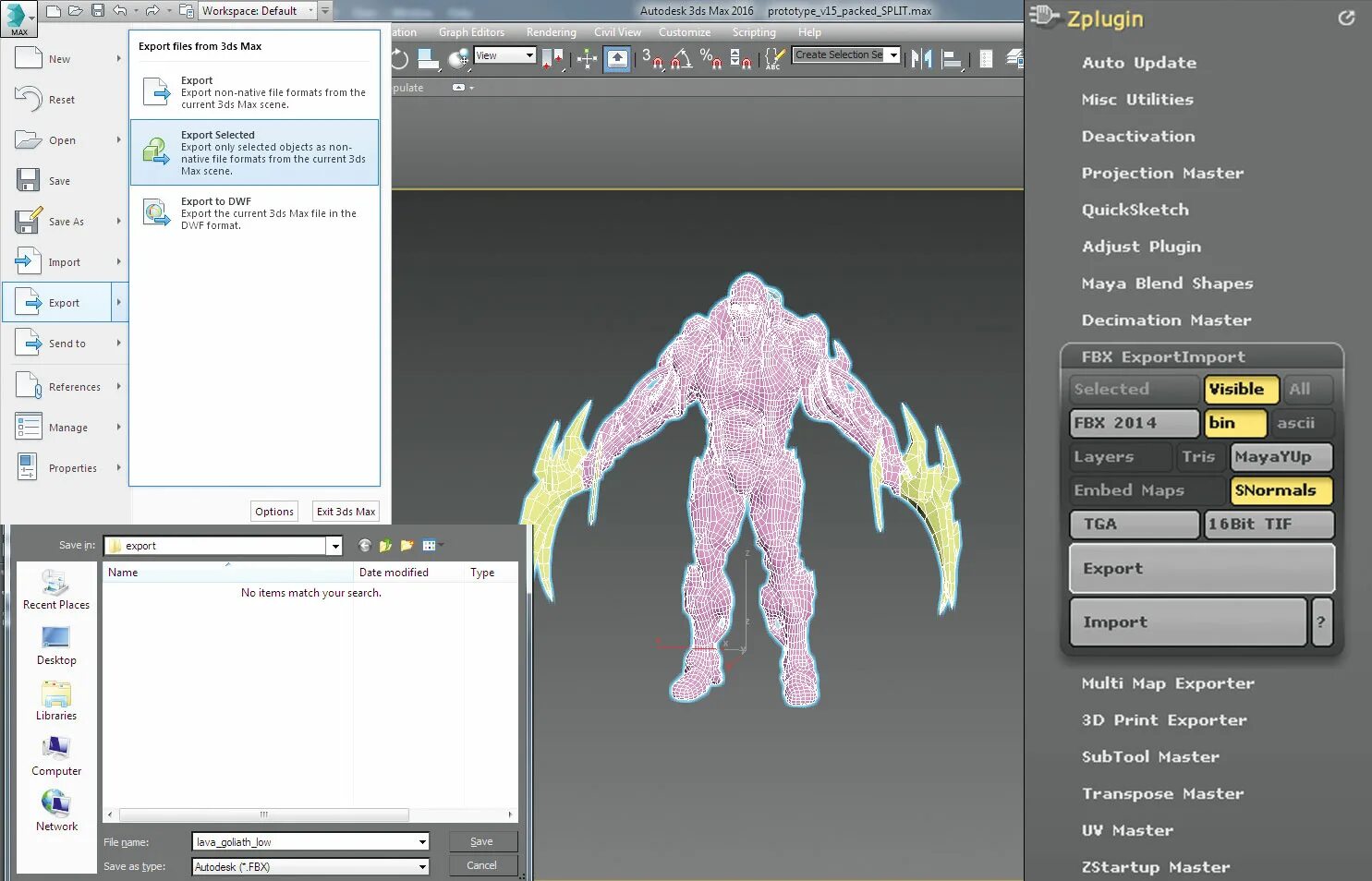
Task: Click the Save floppy icon in quick access toolbar
Action: click(x=97, y=11)
